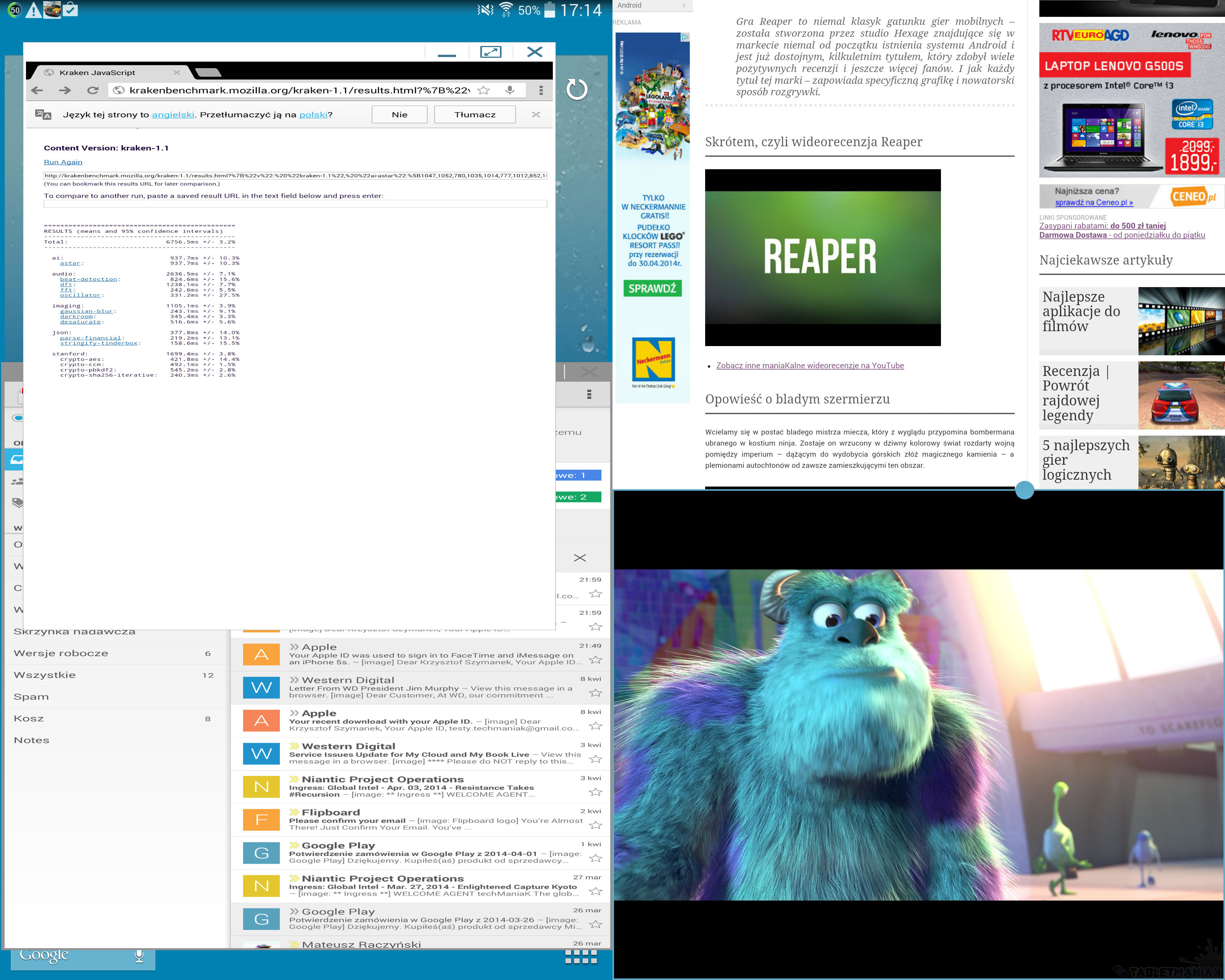1225x980 pixels.
Task: Click the Run Again link
Action: coord(63,162)
